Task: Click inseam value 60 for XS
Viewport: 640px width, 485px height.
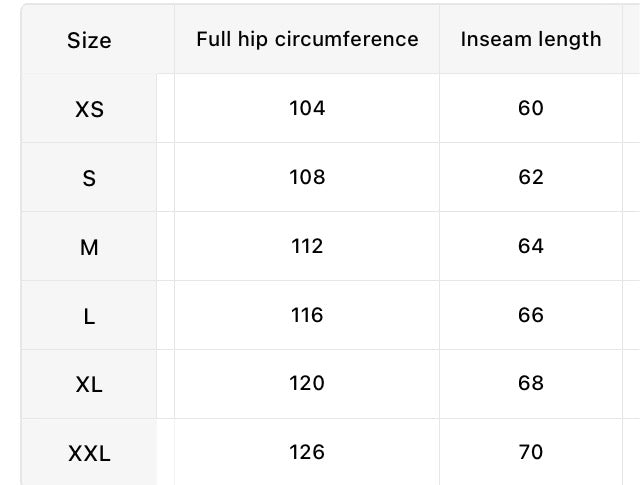Action: pyautogui.click(x=531, y=108)
